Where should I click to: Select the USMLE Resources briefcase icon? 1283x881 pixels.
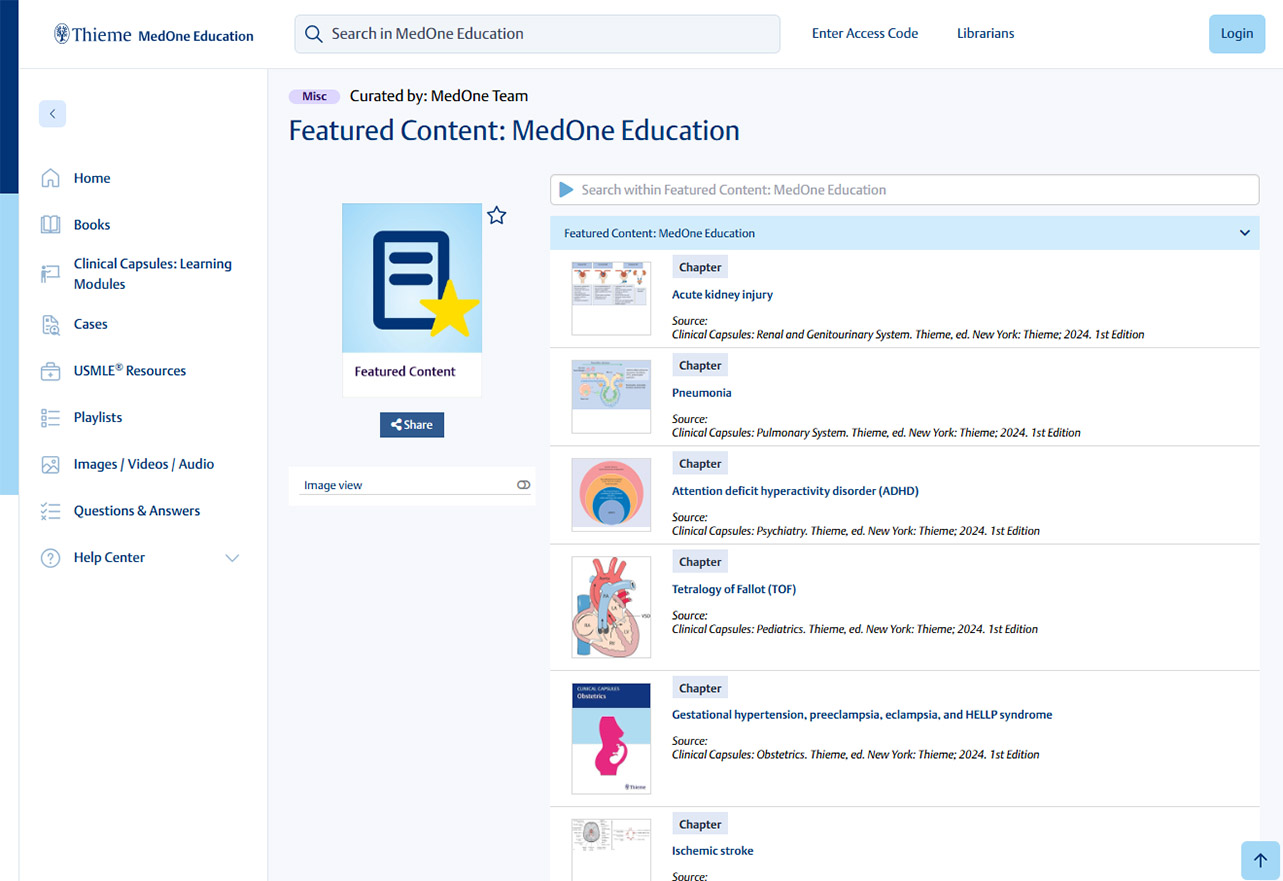pos(50,371)
